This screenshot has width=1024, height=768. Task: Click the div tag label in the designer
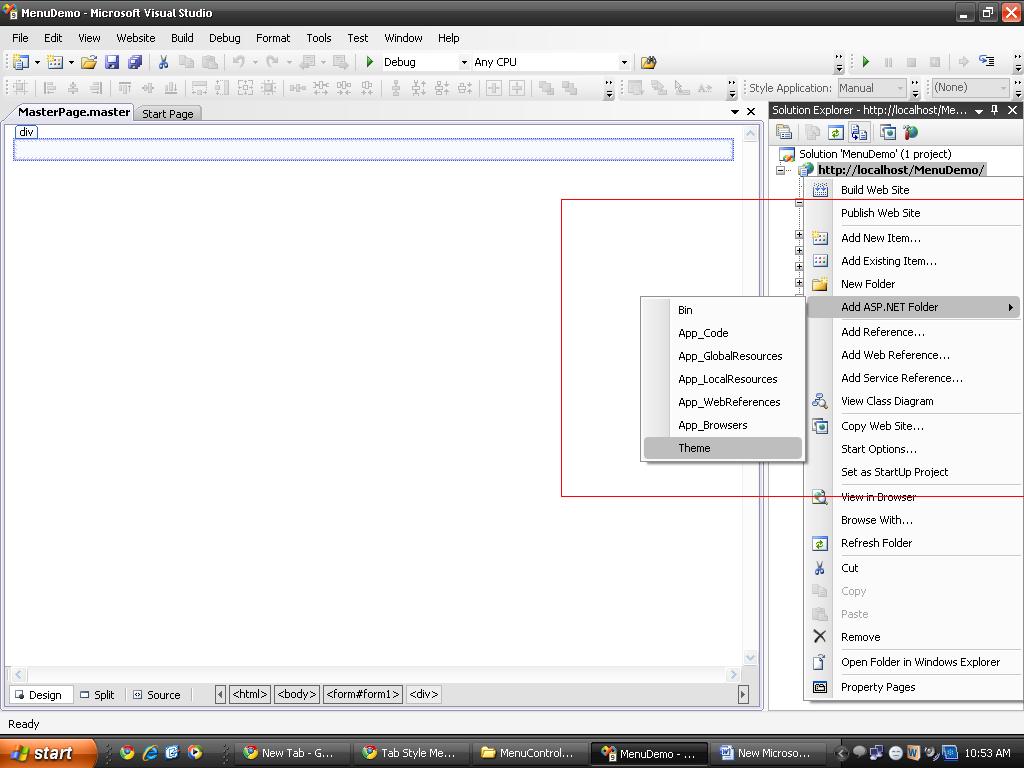pyautogui.click(x=26, y=132)
